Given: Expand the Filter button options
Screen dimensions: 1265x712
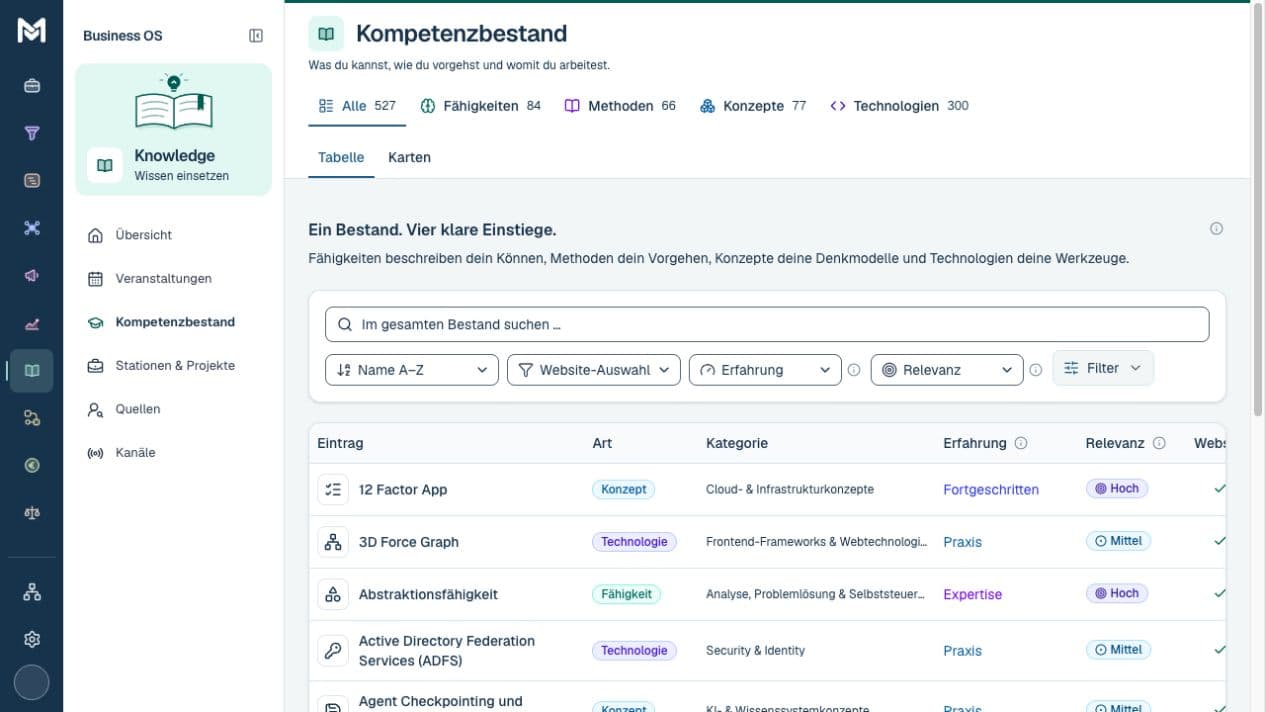Looking at the screenshot, I should click(1103, 368).
